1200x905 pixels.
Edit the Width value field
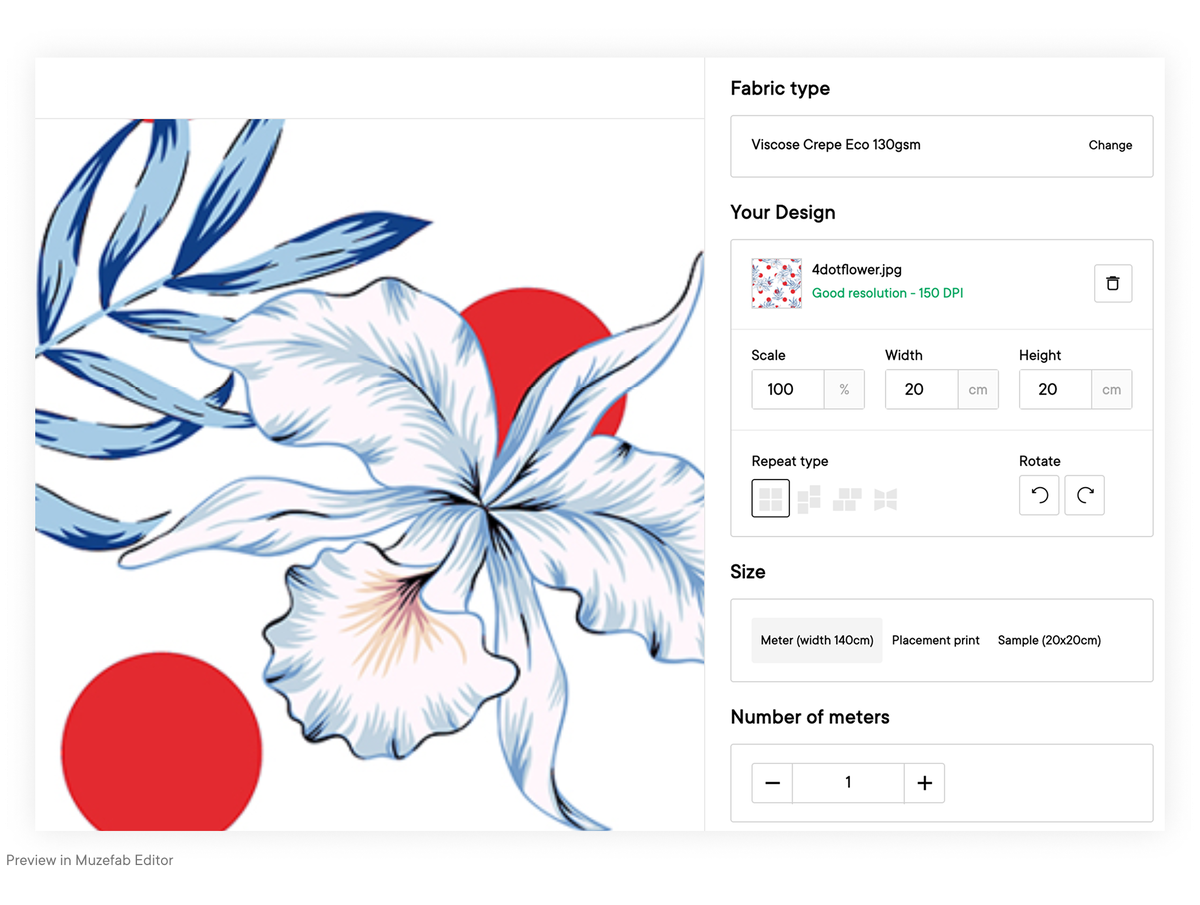[x=921, y=390]
